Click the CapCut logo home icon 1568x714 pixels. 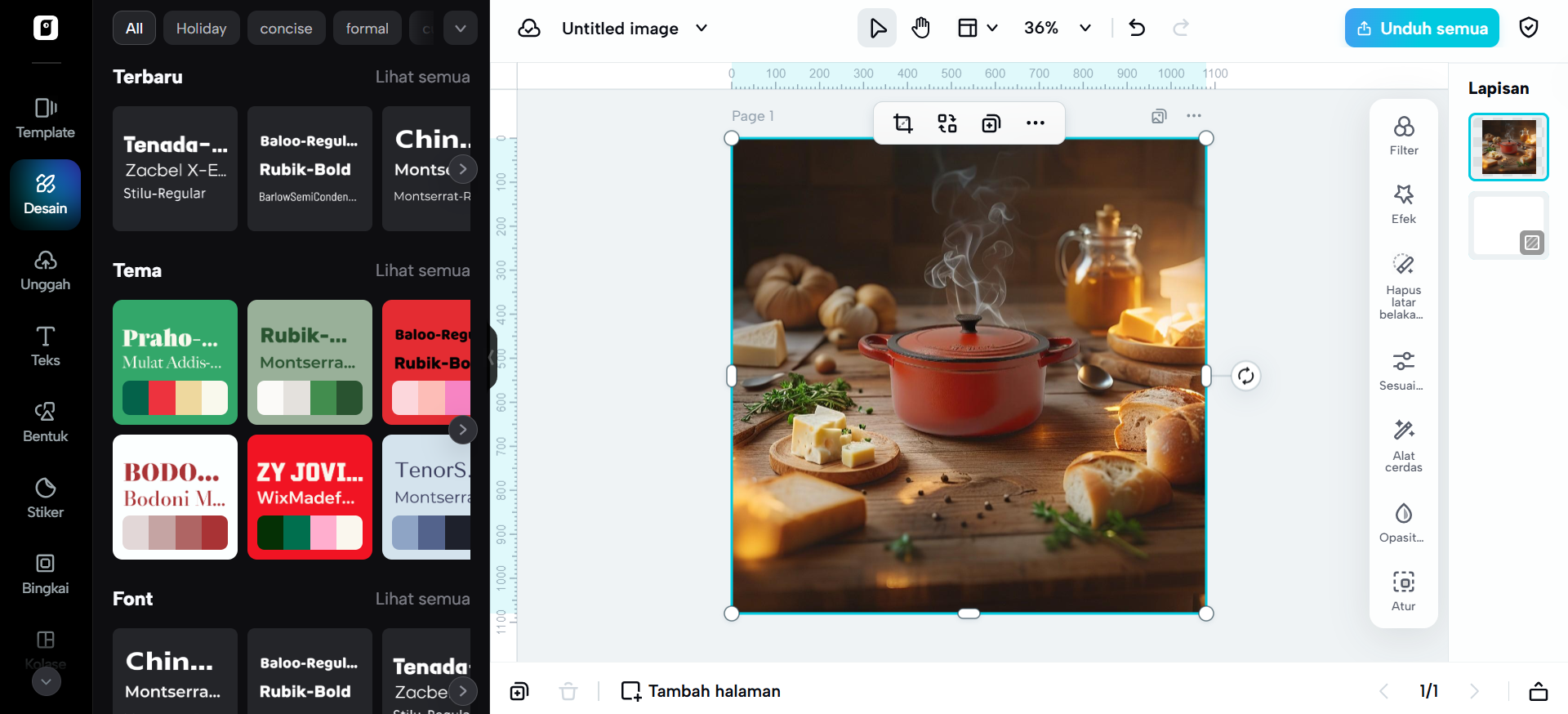point(46,28)
